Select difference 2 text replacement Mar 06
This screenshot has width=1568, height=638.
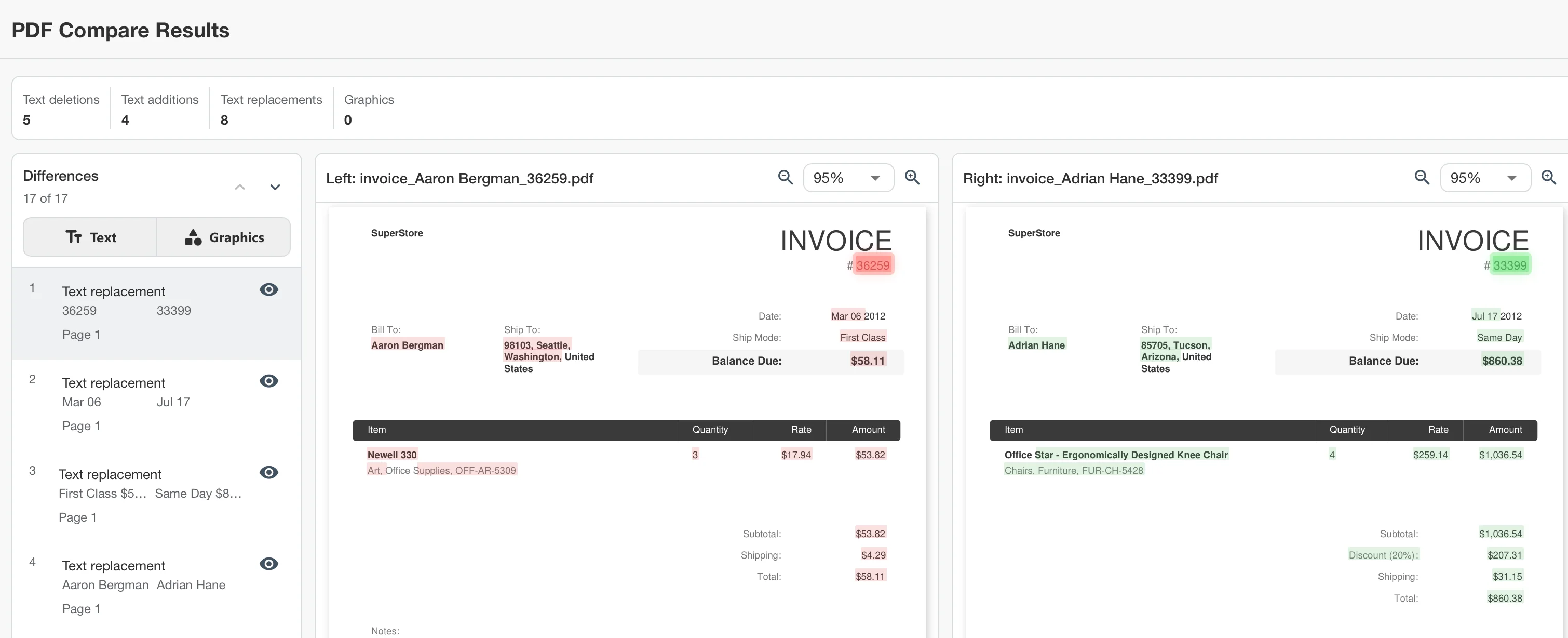156,405
